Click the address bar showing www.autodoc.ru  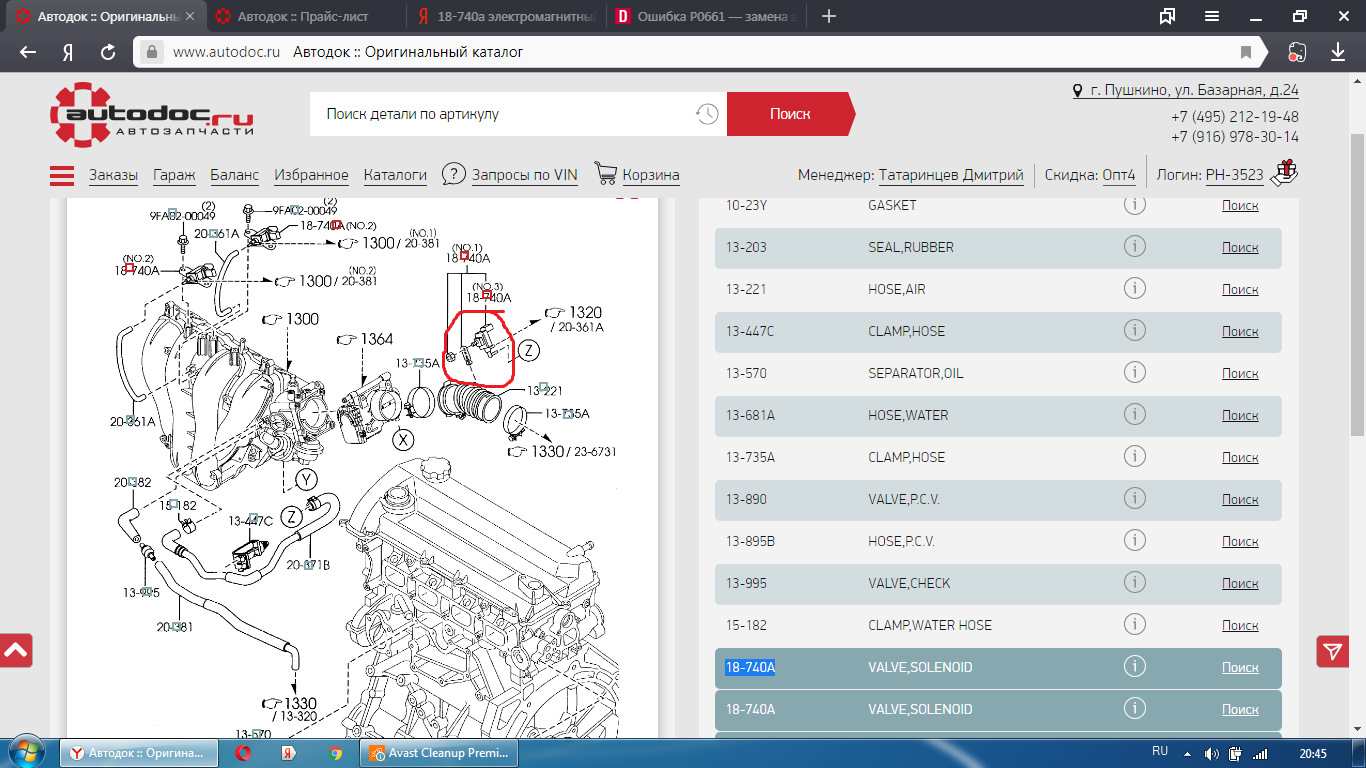point(700,52)
